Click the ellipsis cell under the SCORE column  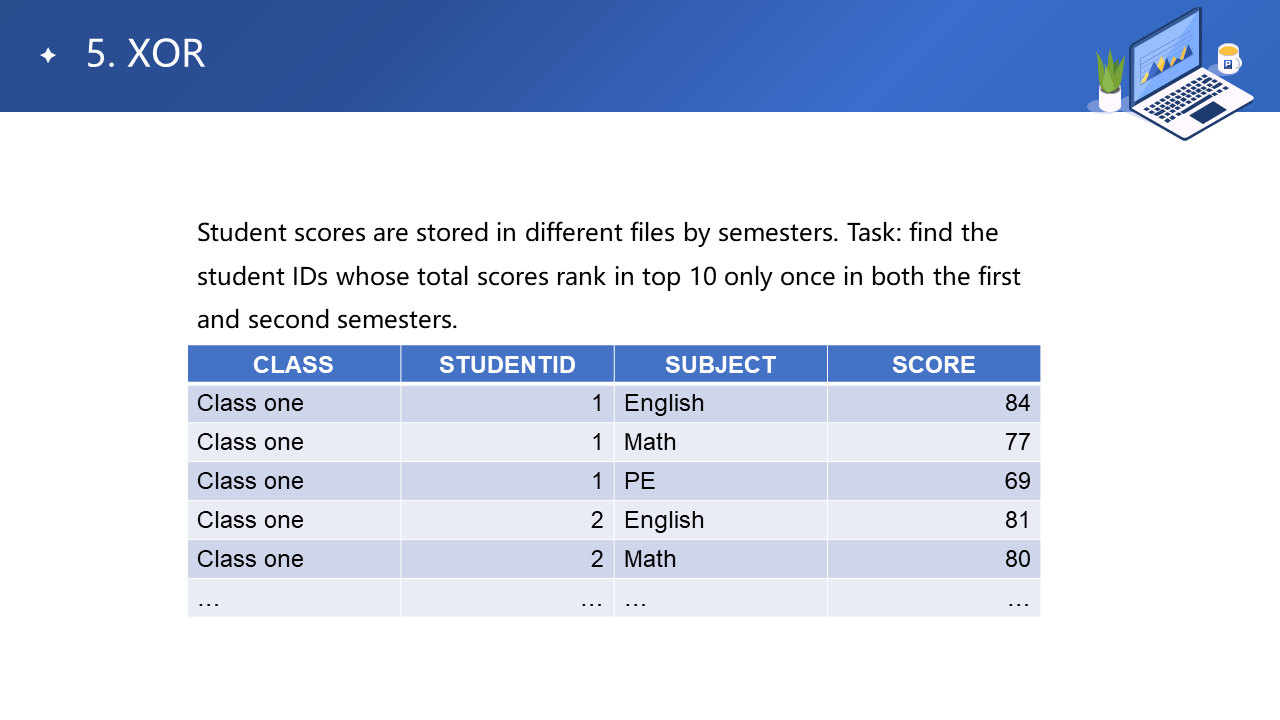pos(933,598)
